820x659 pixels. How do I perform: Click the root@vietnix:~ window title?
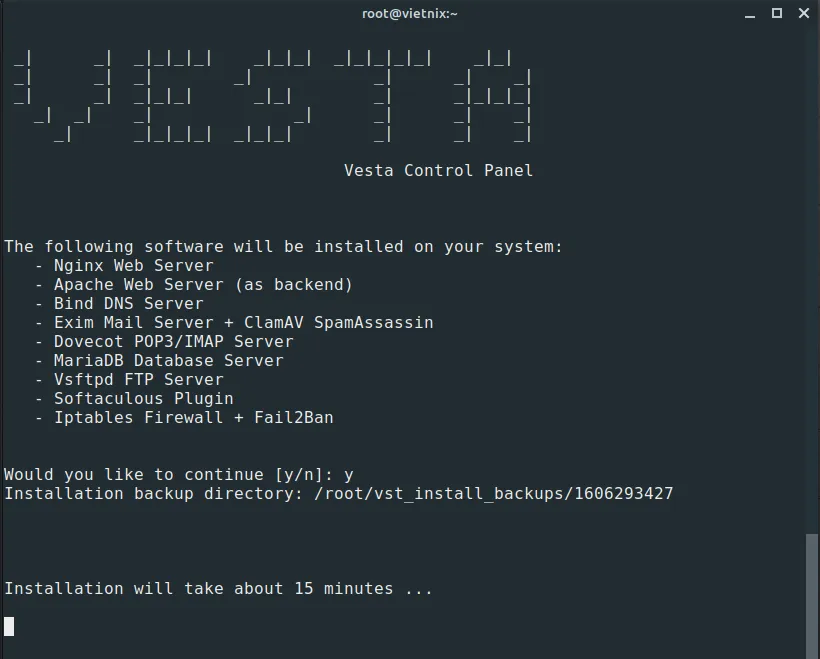coord(409,14)
